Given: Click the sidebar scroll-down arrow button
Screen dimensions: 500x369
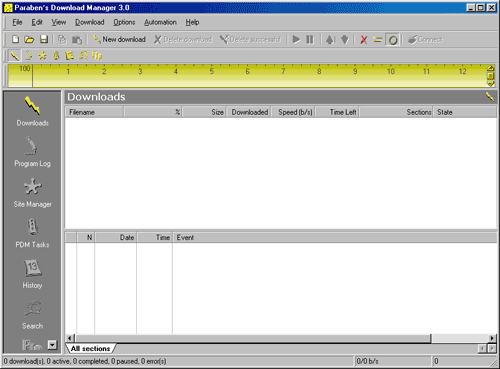Looking at the screenshot, I should pos(52,345).
